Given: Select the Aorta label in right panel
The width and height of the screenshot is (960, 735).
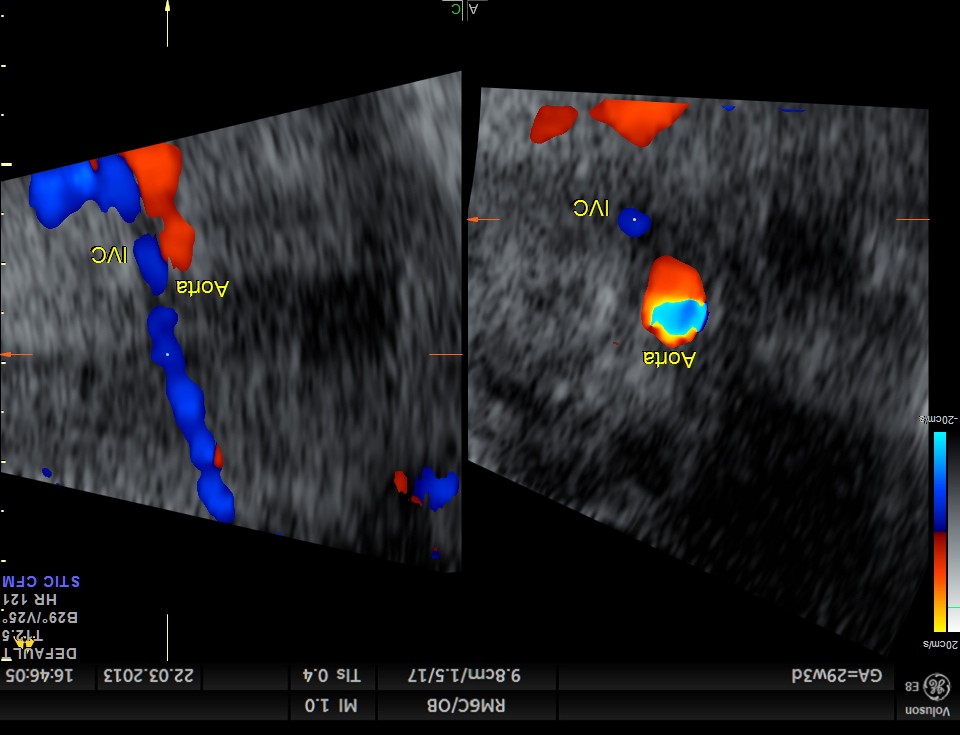Looking at the screenshot, I should tap(668, 358).
